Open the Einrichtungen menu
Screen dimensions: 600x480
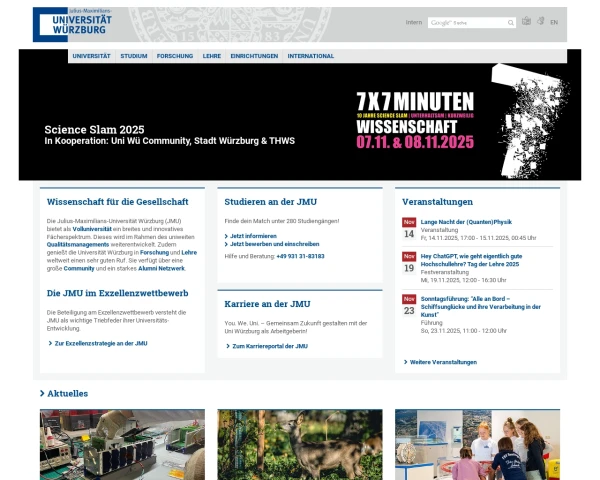tap(254, 56)
